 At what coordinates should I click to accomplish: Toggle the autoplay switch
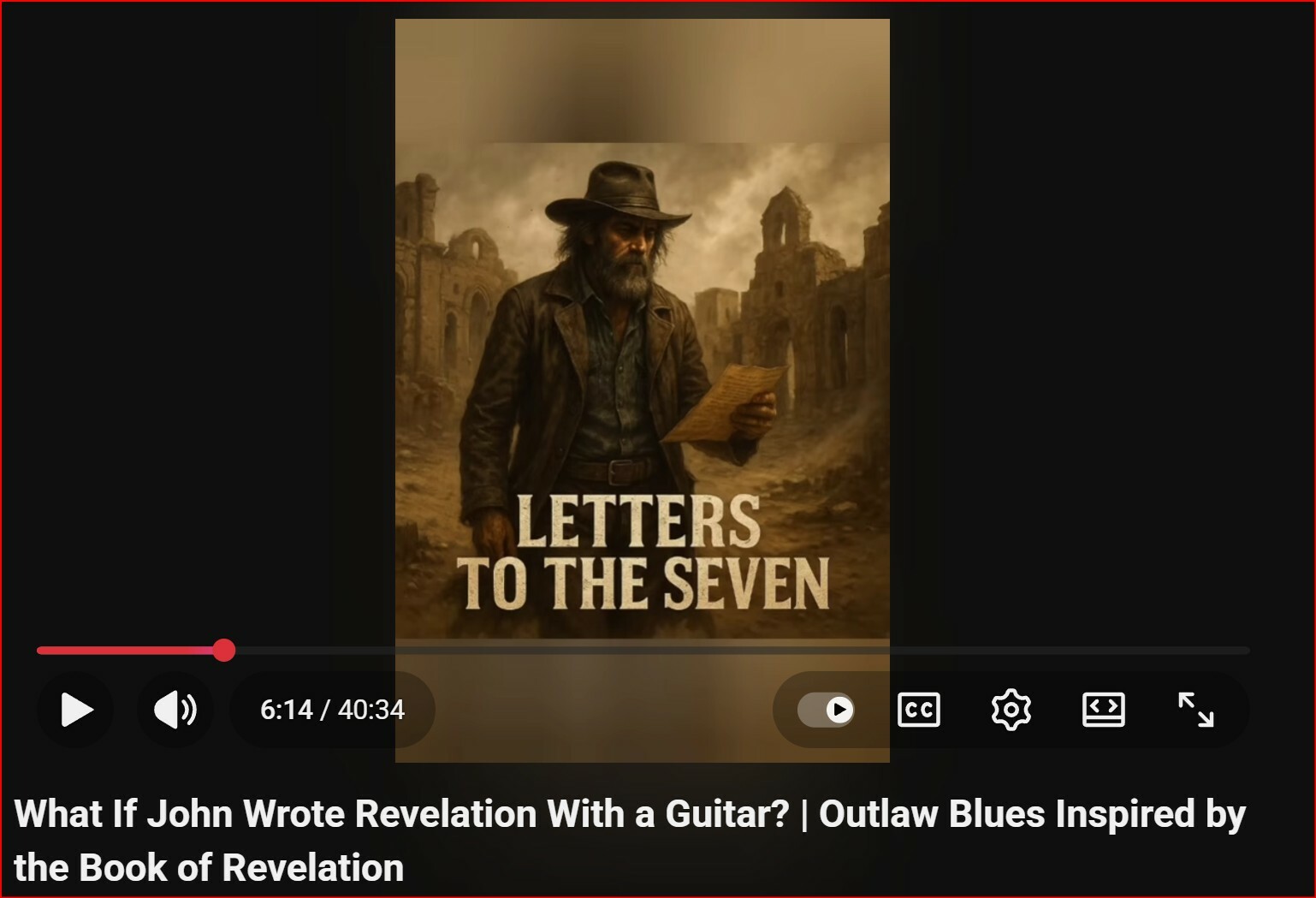[826, 710]
